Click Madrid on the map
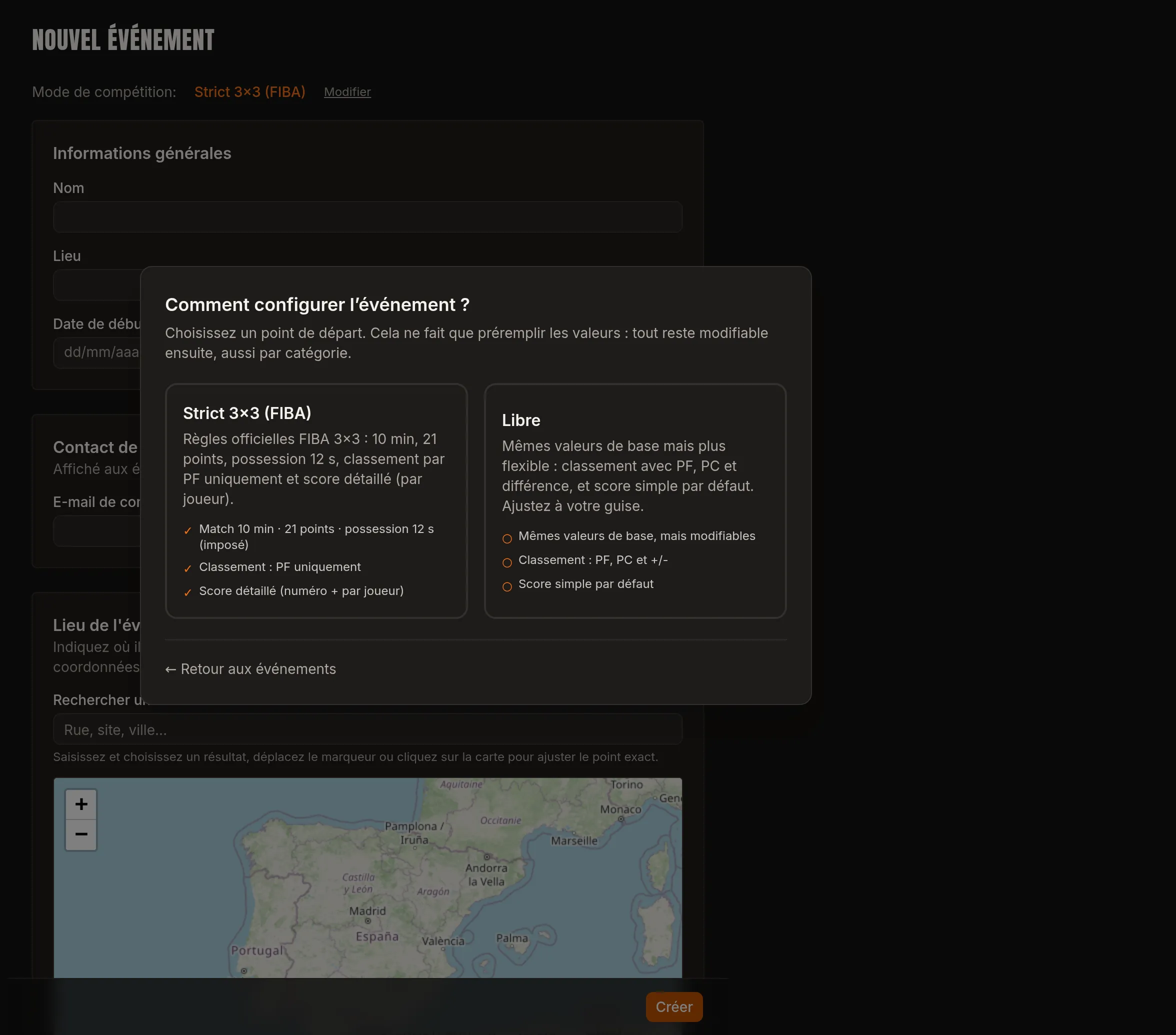This screenshot has width=1176, height=1035. pyautogui.click(x=367, y=911)
